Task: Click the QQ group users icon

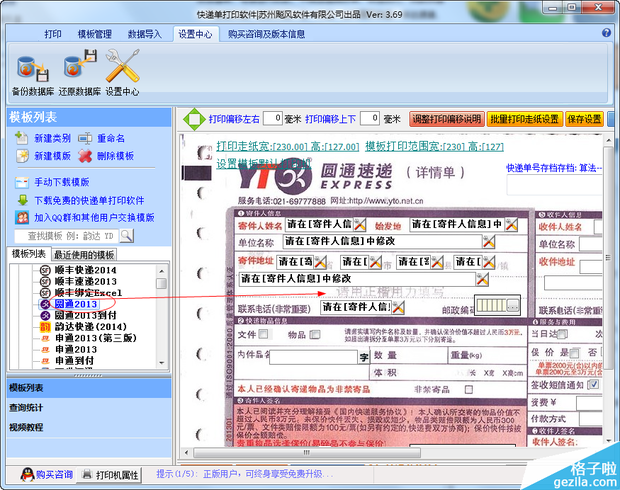Action: point(22,217)
